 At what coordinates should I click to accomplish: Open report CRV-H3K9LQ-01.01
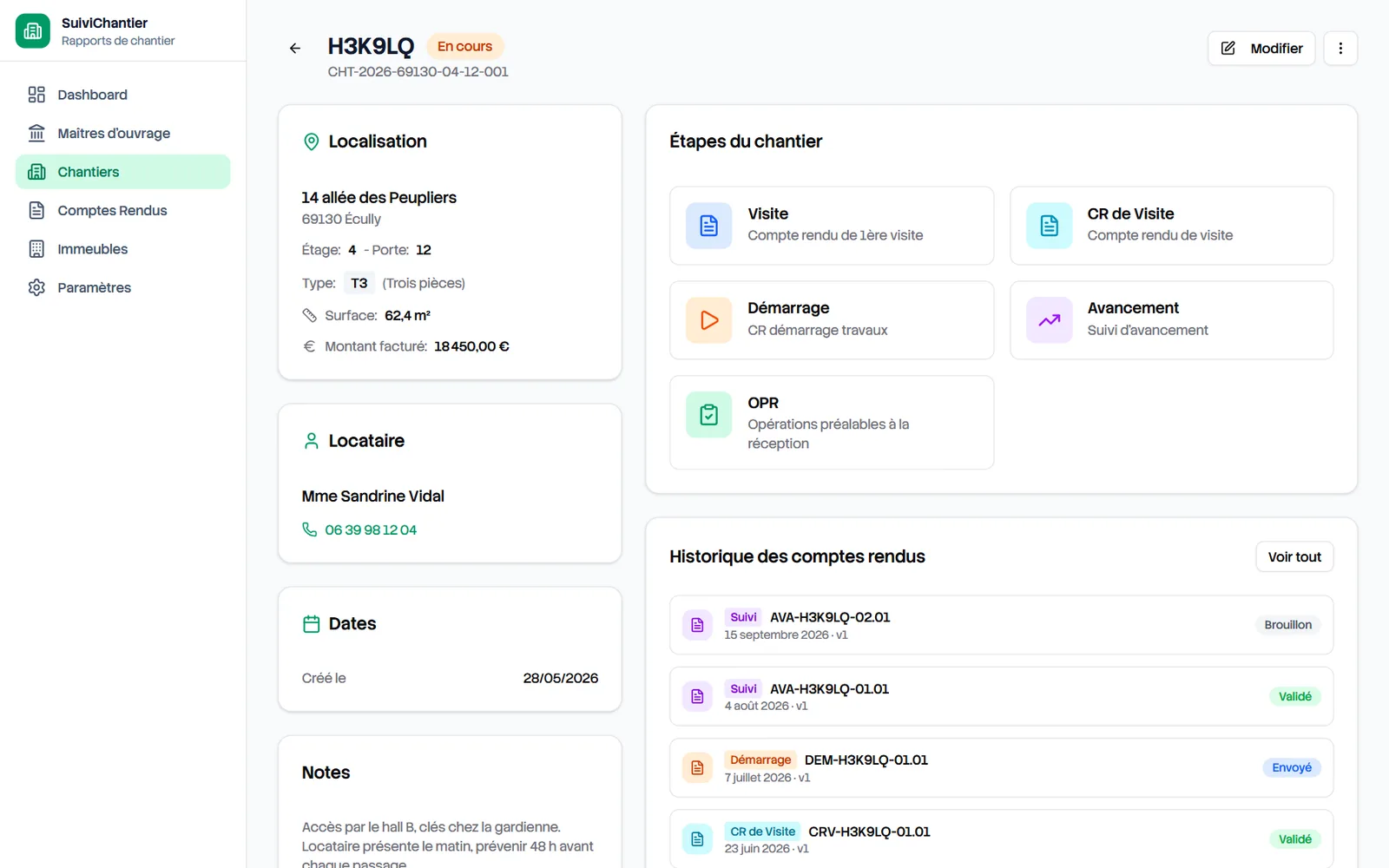(1002, 839)
